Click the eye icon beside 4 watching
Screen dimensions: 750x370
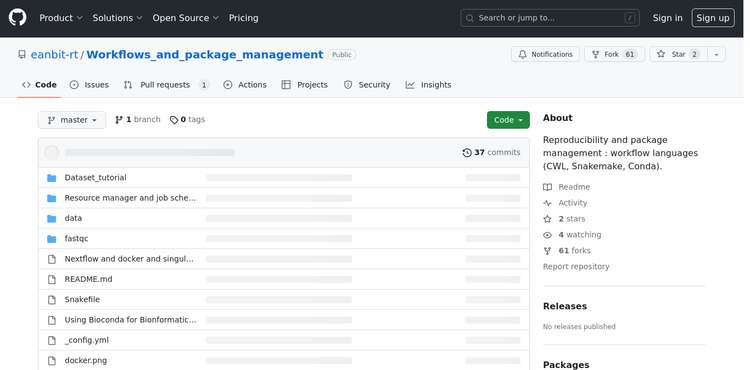tap(548, 235)
